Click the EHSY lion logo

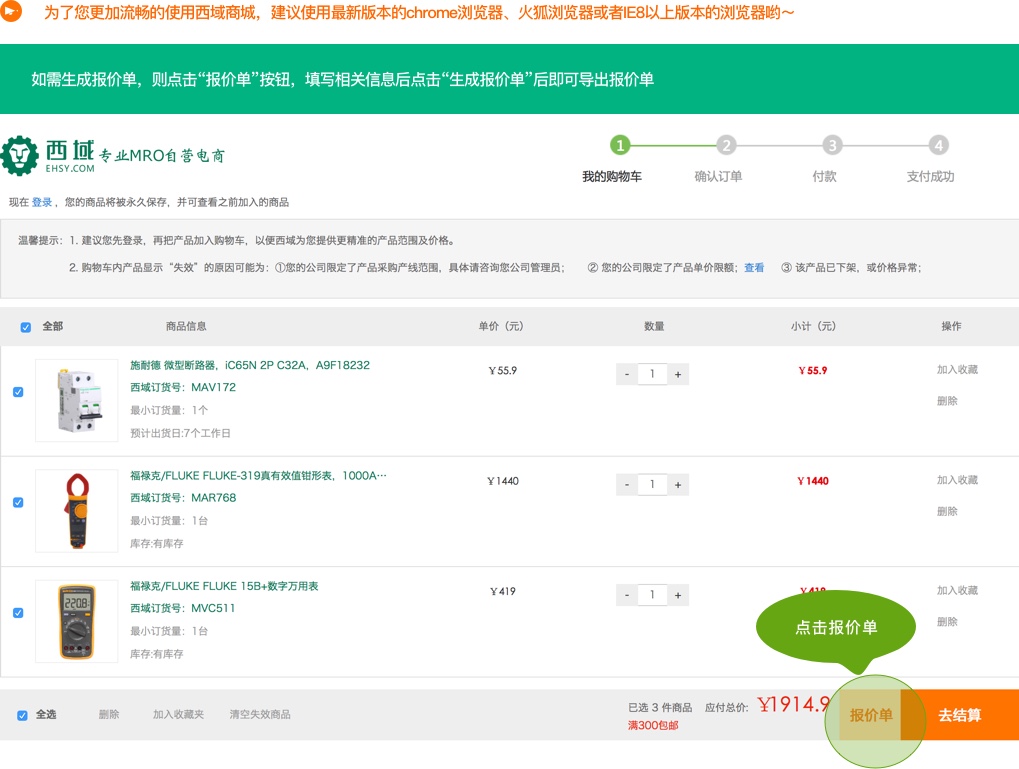coord(20,155)
